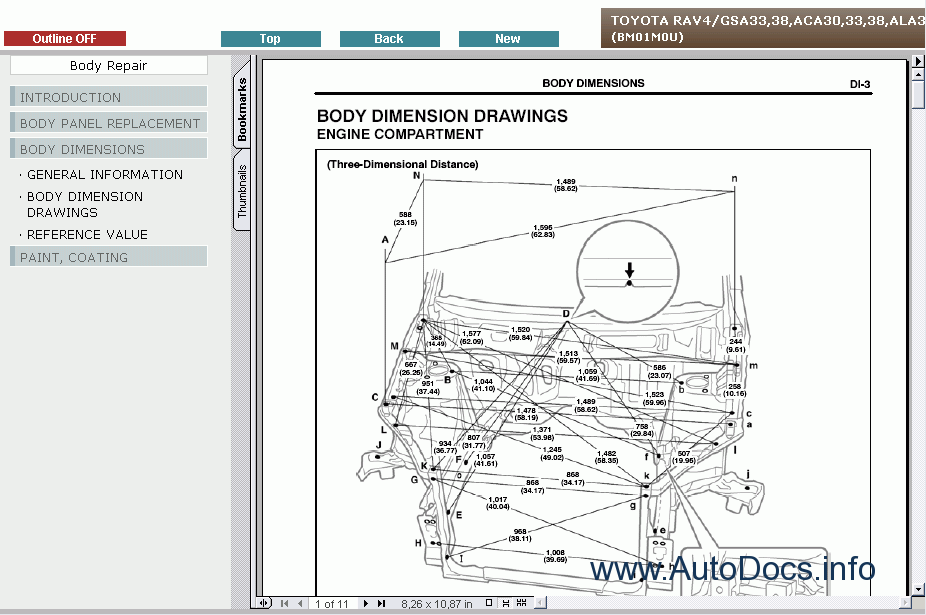Open the PAINT, COATING section
Image resolution: width=926 pixels, height=615 pixels.
(109, 257)
